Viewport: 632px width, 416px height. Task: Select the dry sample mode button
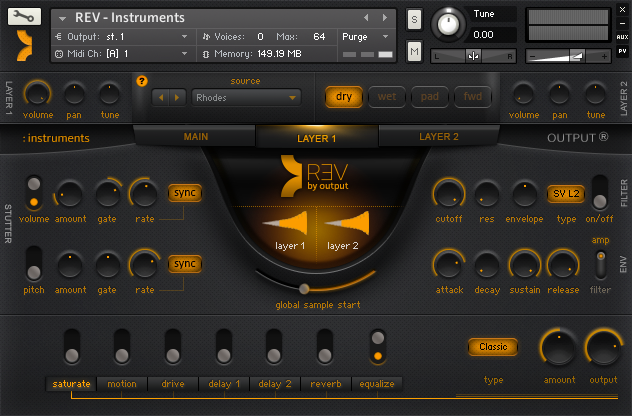pyautogui.click(x=344, y=97)
